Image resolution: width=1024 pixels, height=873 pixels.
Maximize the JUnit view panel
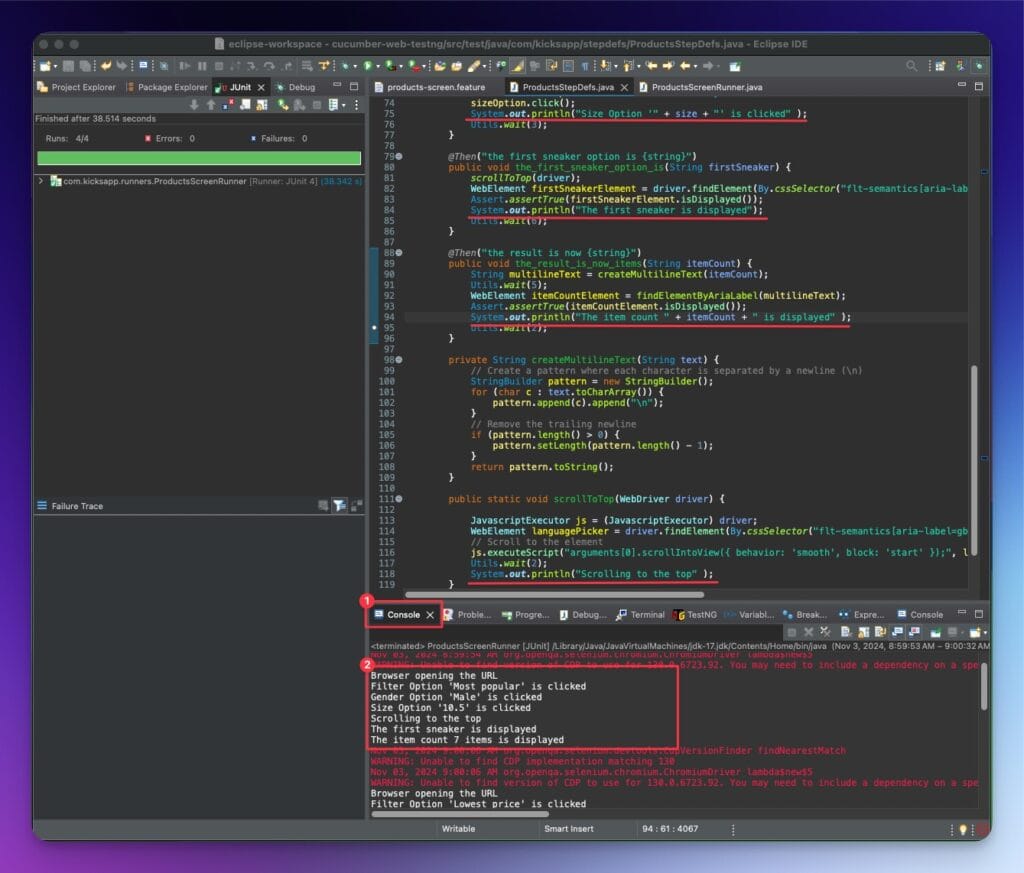tap(354, 86)
